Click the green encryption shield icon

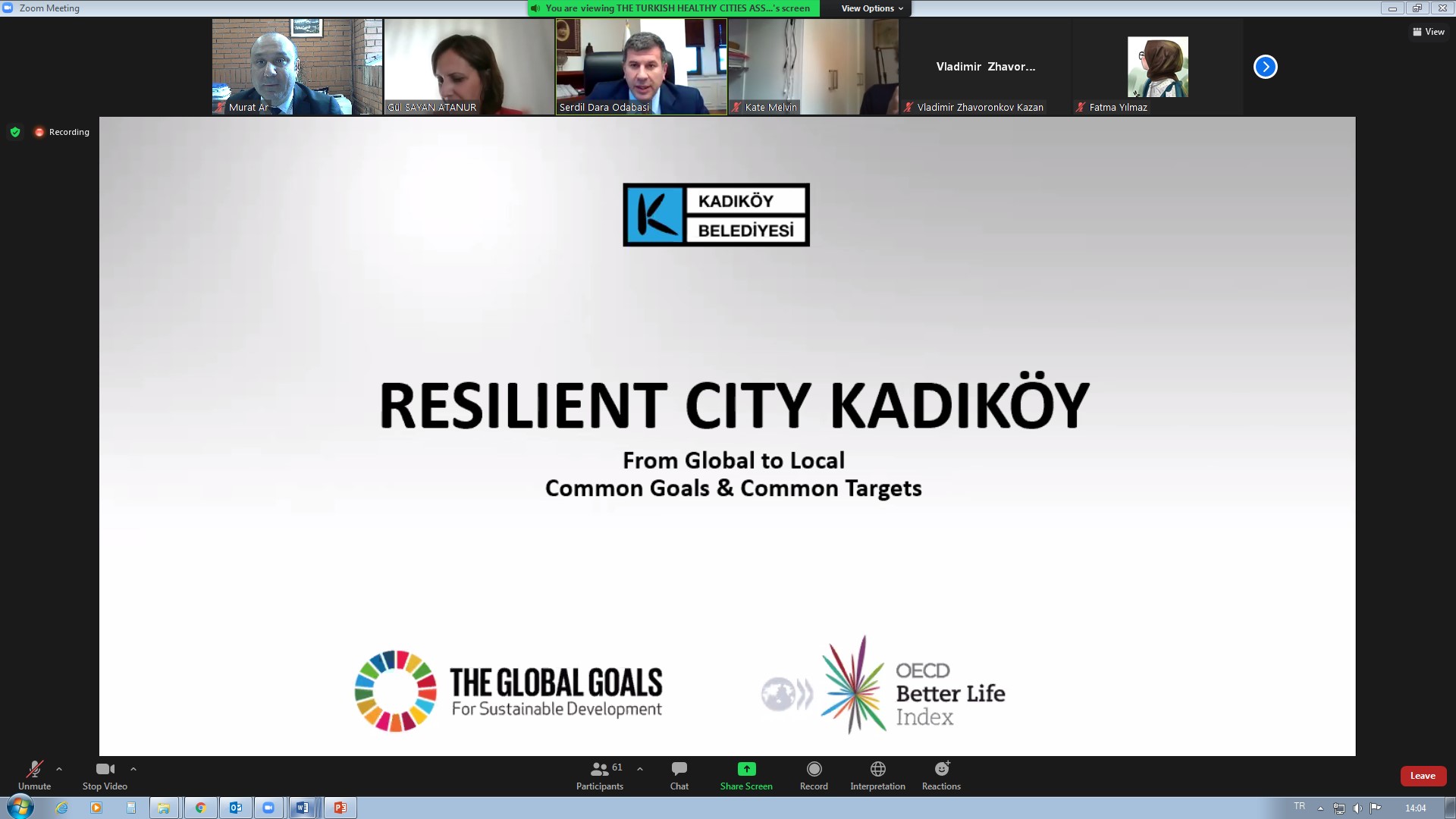[x=15, y=132]
